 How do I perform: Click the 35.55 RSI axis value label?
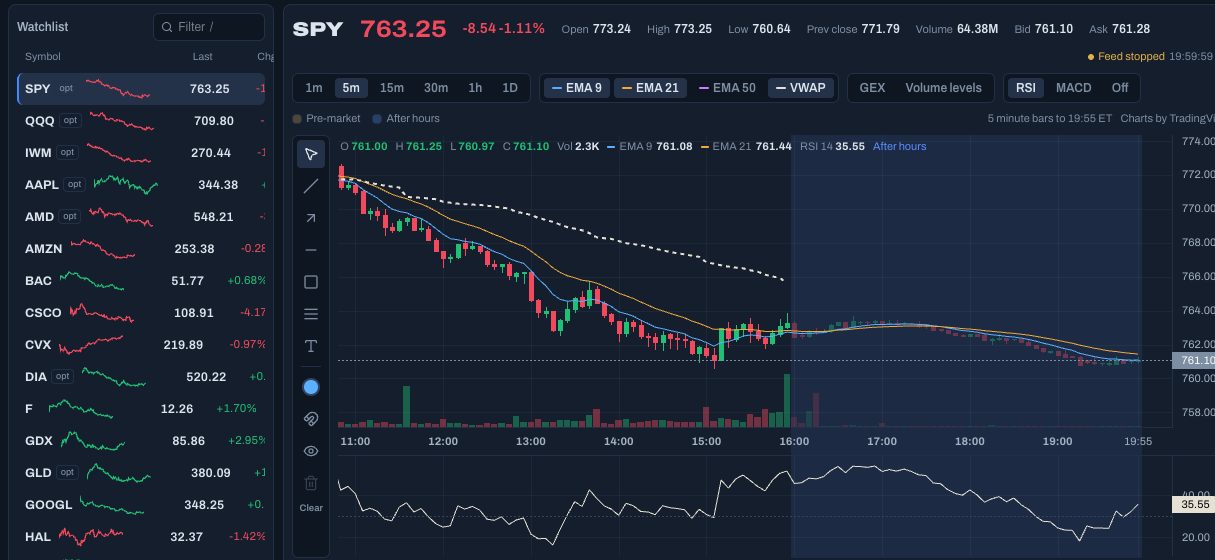(x=1194, y=505)
